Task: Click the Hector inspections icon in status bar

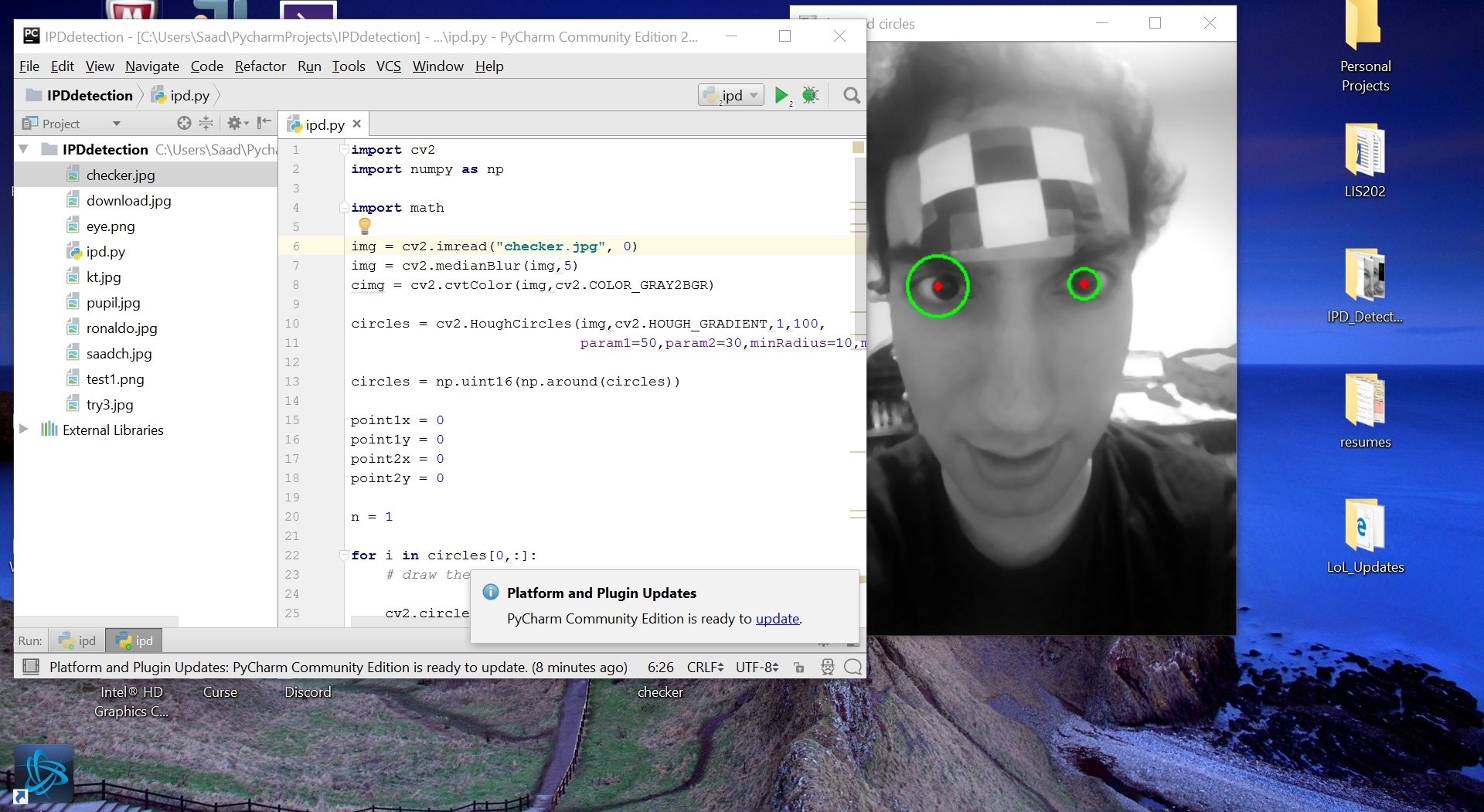Action: coord(827,668)
